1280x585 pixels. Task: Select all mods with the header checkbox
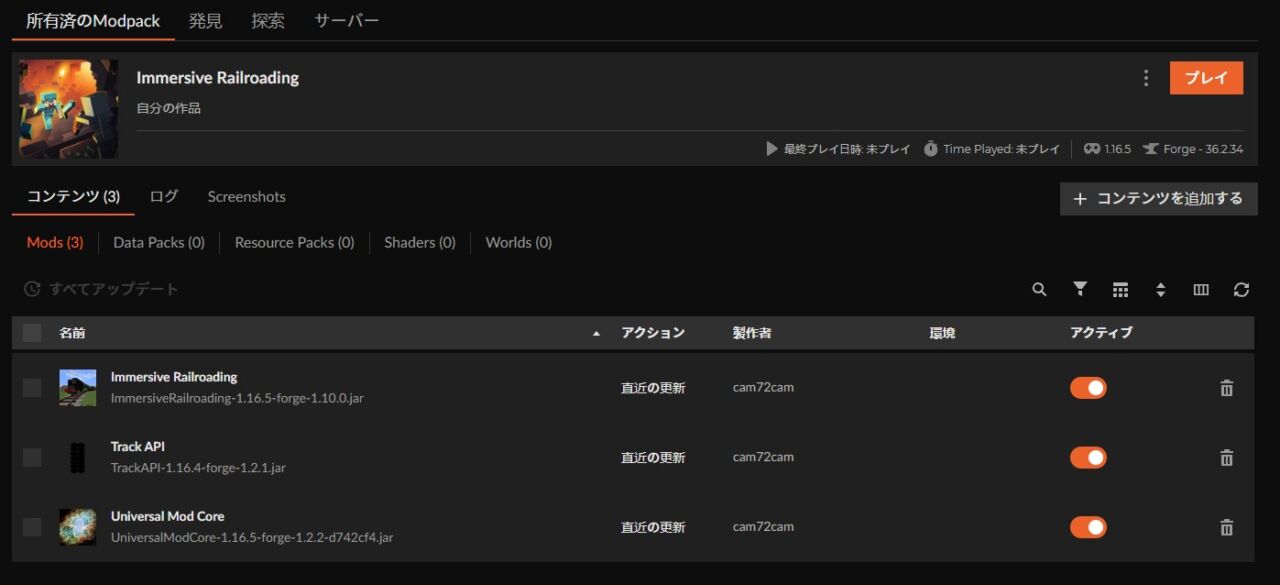[31, 332]
